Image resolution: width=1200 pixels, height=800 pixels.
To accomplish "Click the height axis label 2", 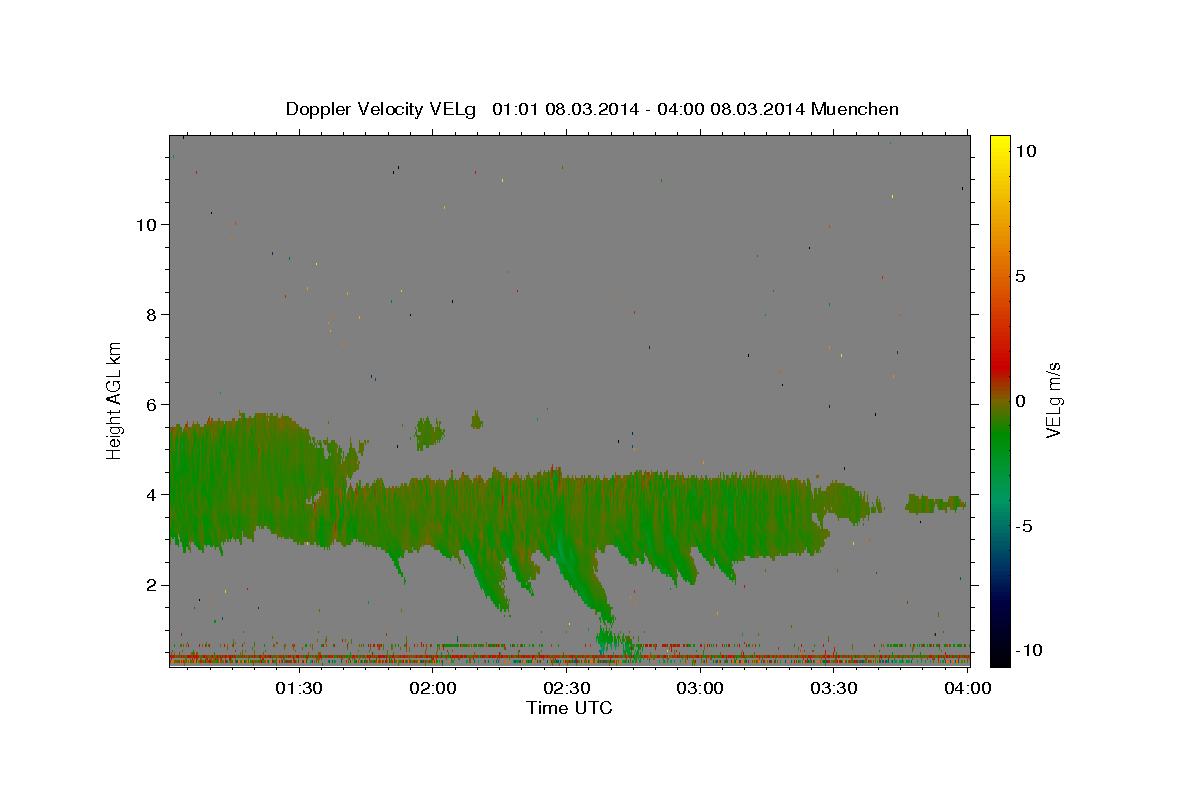I will (x=151, y=585).
